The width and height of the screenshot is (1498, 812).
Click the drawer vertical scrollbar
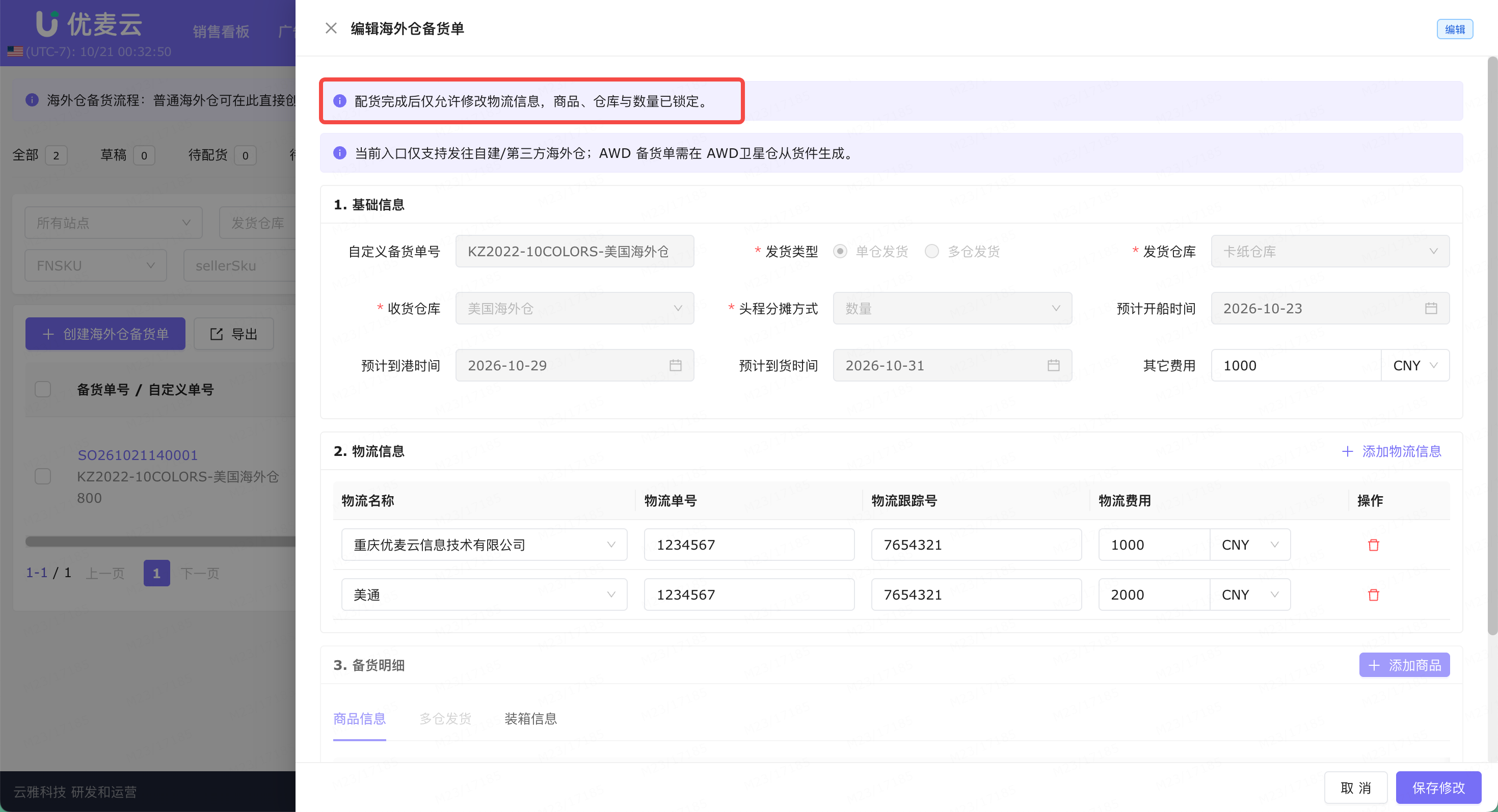point(1492,346)
